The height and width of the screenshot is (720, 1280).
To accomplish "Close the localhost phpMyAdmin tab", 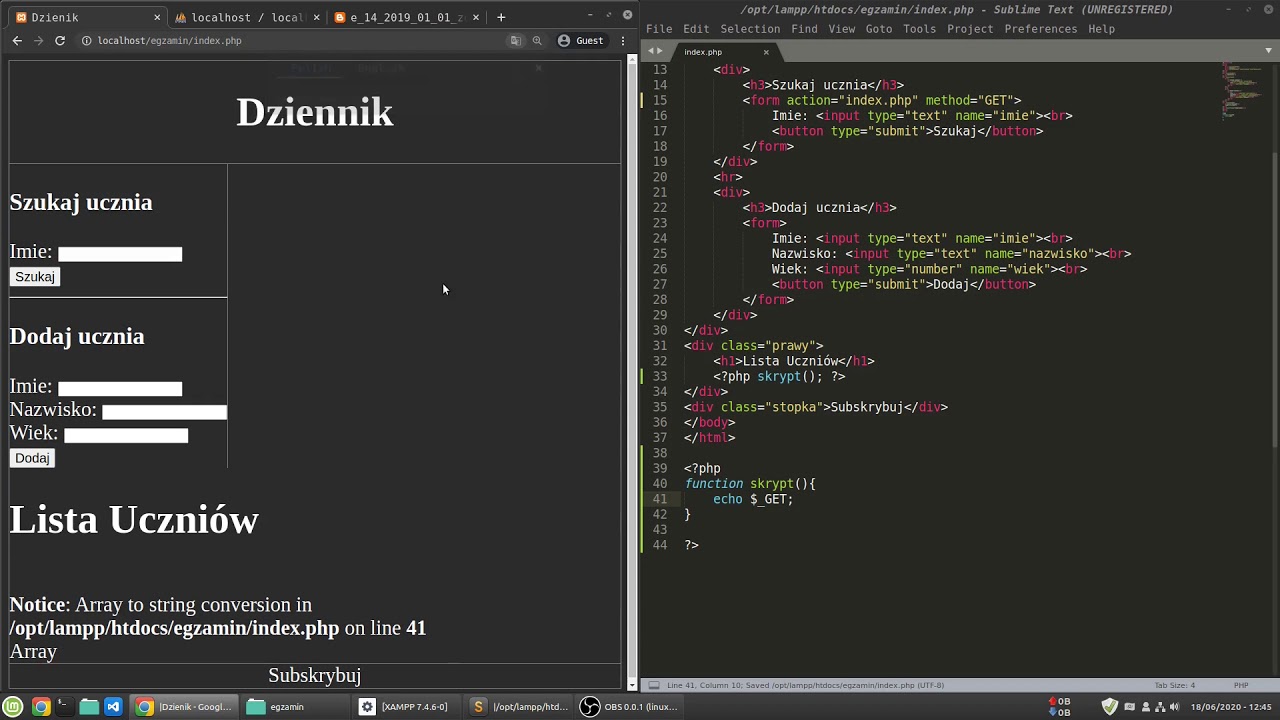I will coord(317,17).
